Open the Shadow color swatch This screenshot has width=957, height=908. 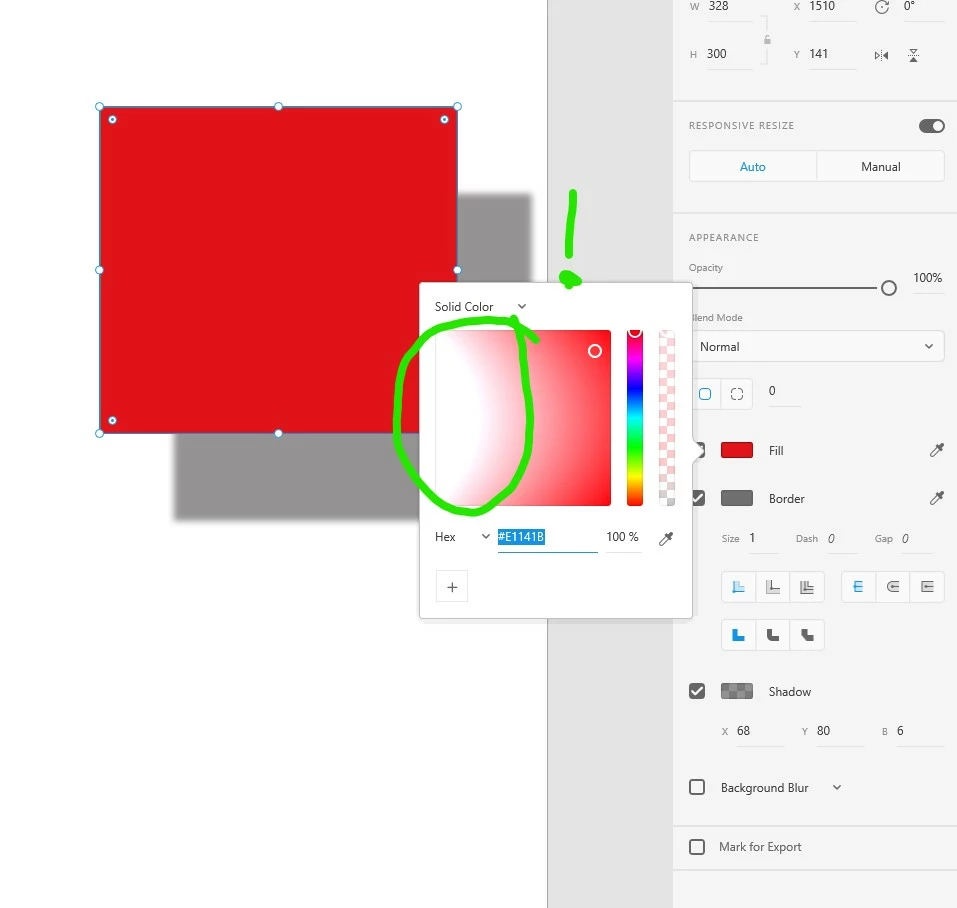[x=737, y=691]
